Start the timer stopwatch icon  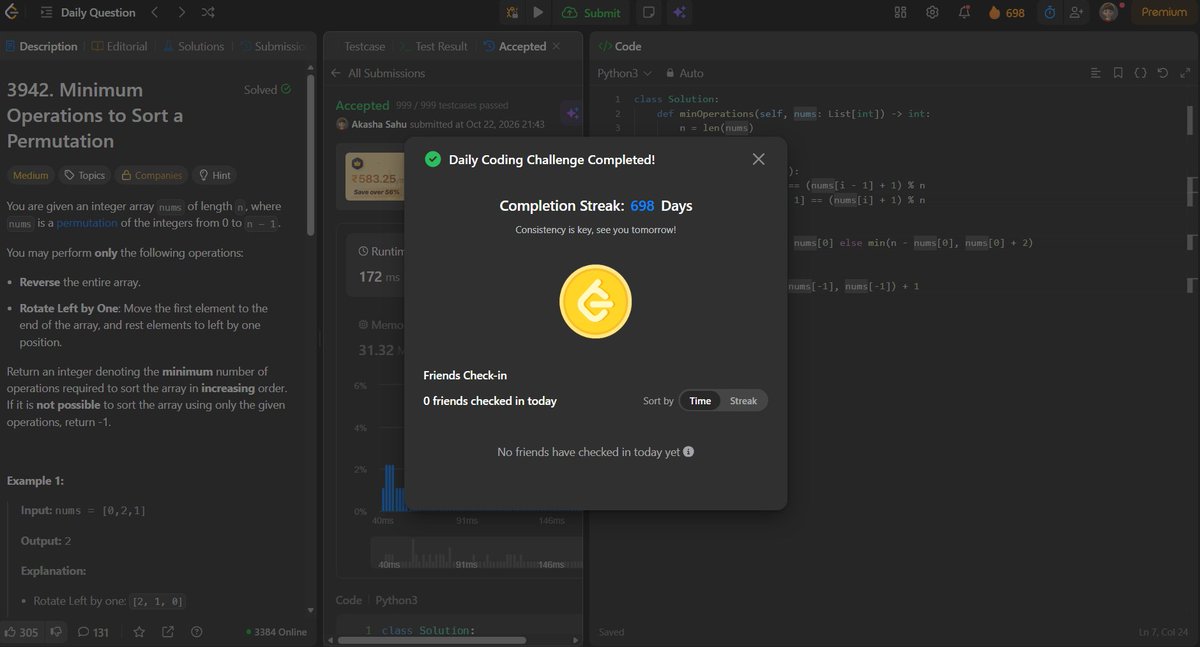1050,12
